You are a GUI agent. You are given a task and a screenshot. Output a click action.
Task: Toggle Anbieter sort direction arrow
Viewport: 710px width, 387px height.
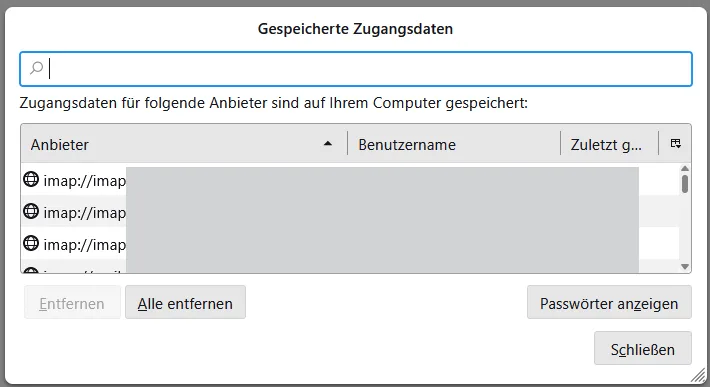click(x=328, y=144)
